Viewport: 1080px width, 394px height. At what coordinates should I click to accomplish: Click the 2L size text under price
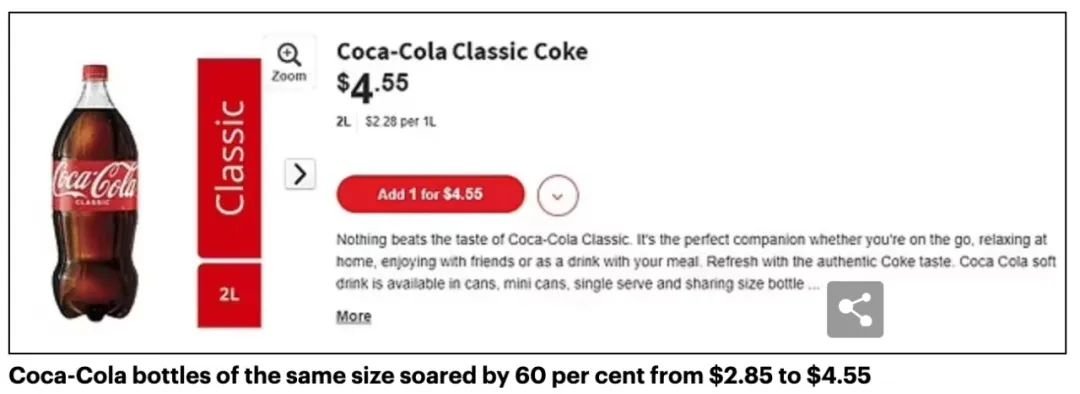[x=343, y=122]
